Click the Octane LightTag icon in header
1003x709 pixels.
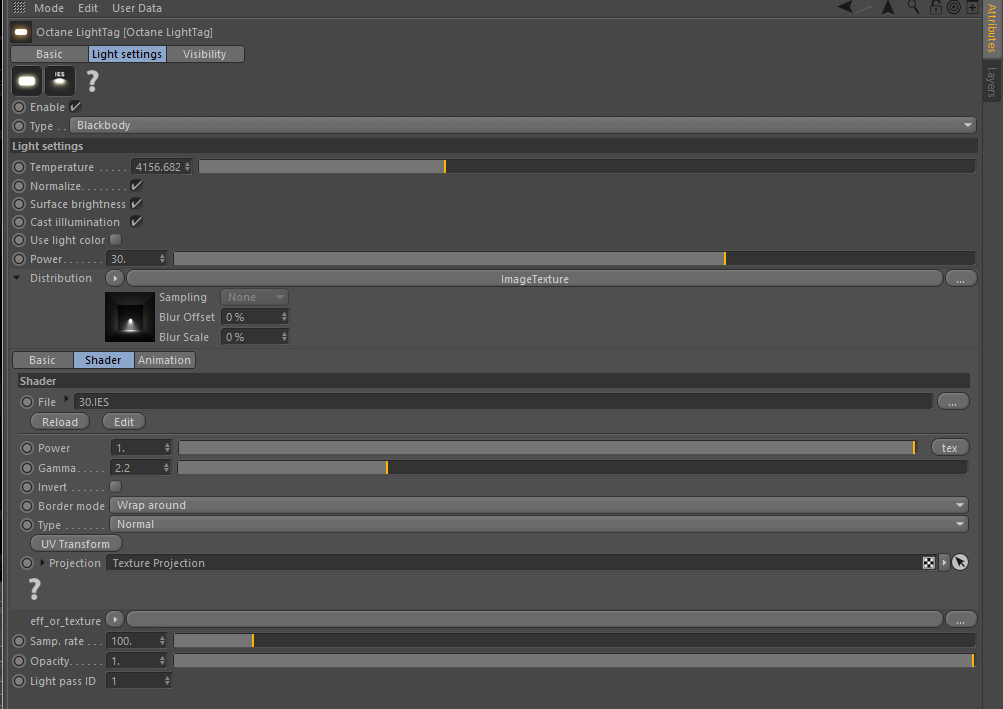[21, 31]
